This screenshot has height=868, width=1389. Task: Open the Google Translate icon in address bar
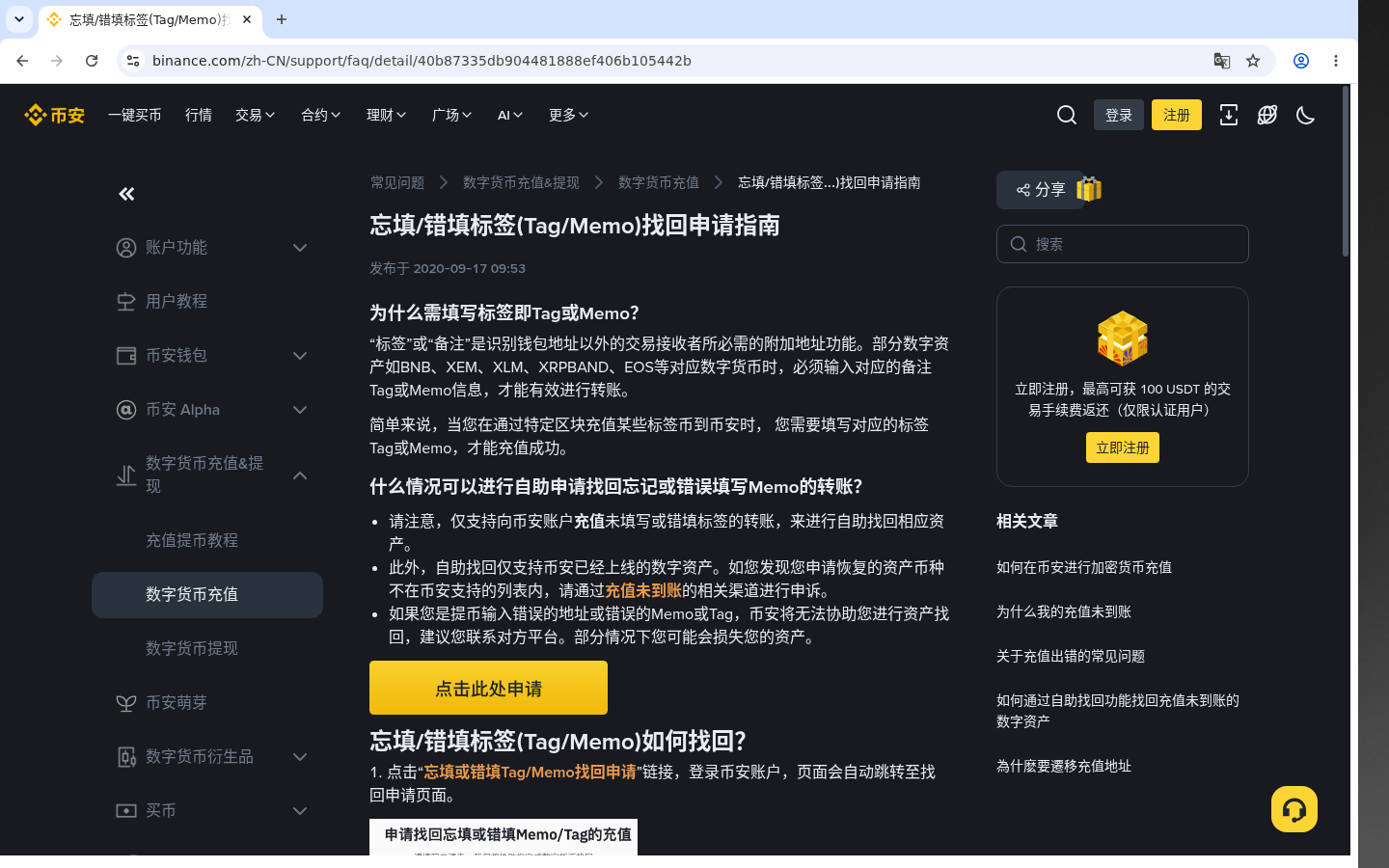[x=1222, y=61]
